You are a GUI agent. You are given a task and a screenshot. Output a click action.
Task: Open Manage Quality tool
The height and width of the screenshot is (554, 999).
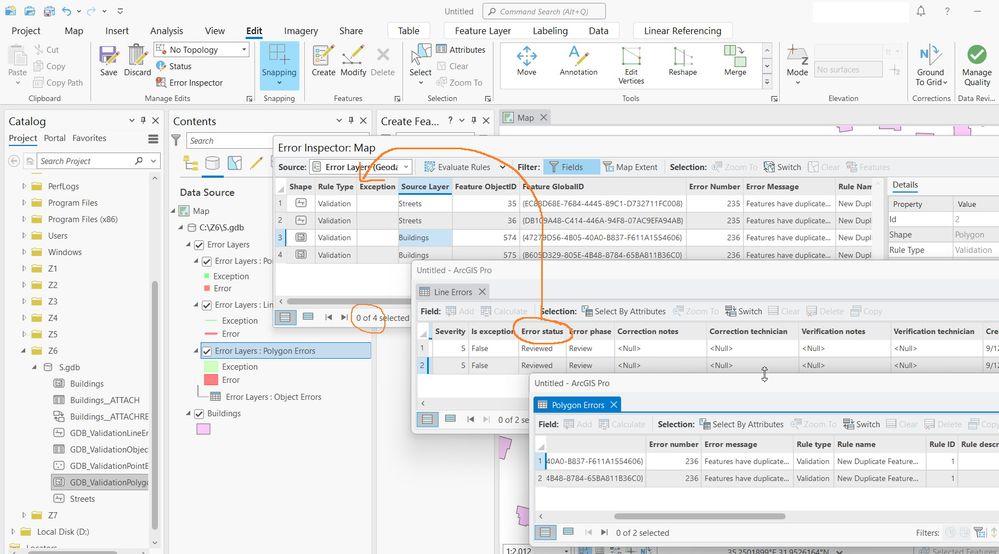pos(977,65)
